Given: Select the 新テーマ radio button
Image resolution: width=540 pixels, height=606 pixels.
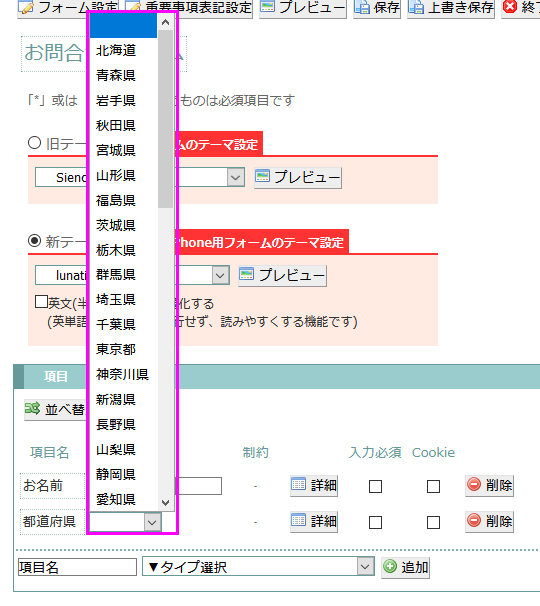Looking at the screenshot, I should tap(34, 241).
